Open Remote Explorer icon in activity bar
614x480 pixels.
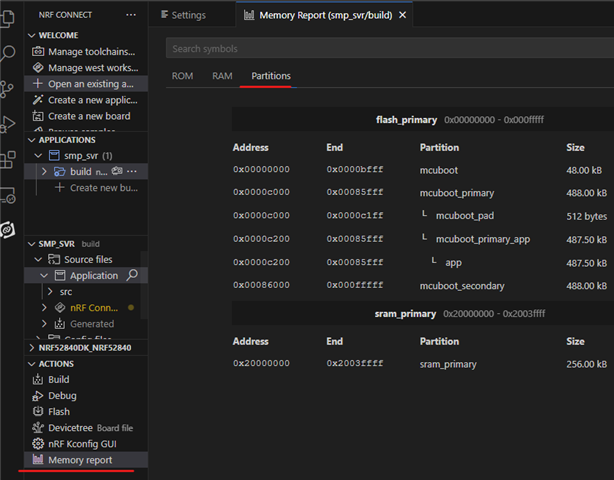[x=8, y=195]
